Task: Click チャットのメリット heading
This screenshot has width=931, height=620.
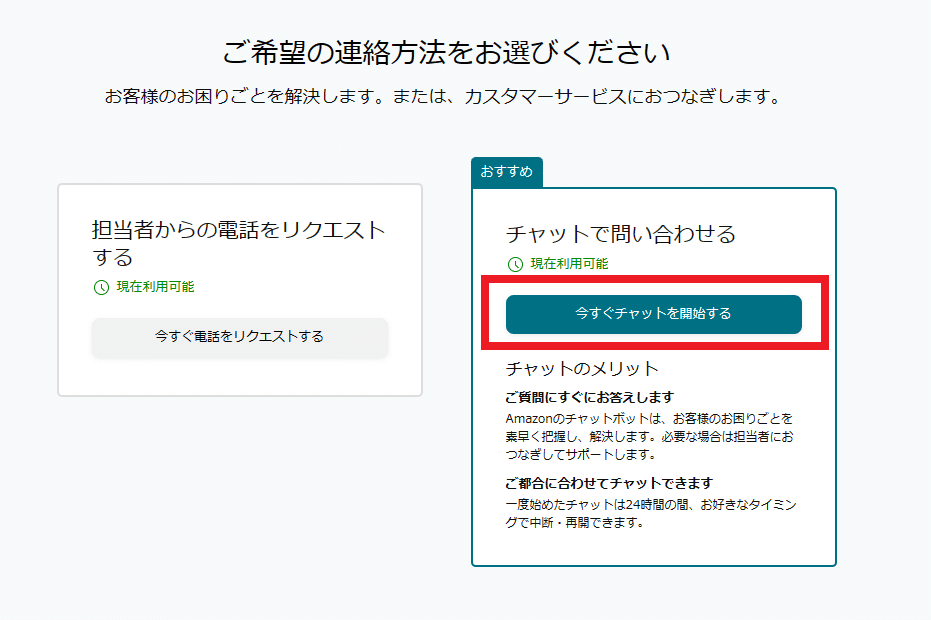Action: coord(582,369)
